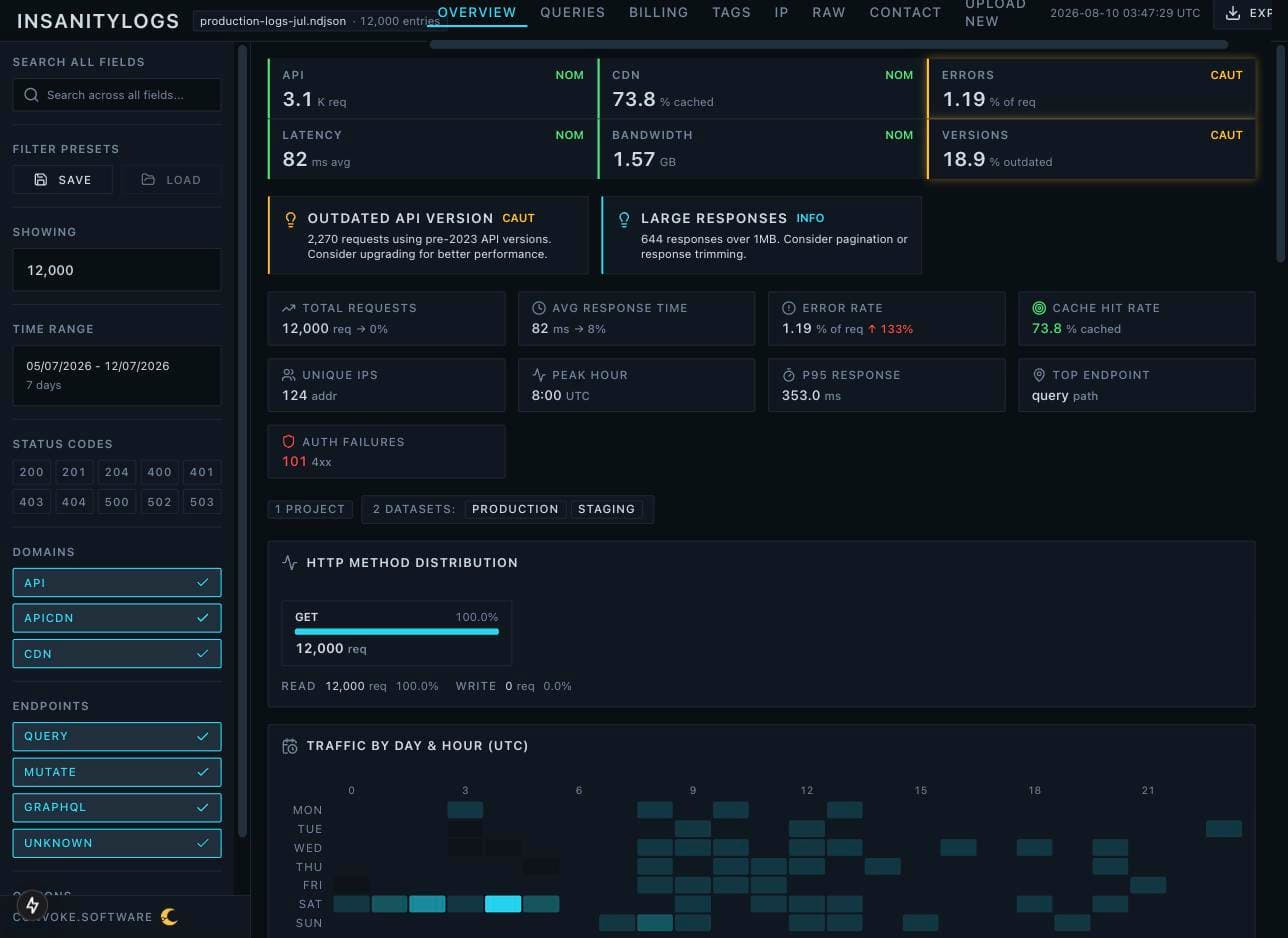Open the Showing 12,000 entries selector
The width and height of the screenshot is (1288, 938).
pyautogui.click(x=117, y=270)
